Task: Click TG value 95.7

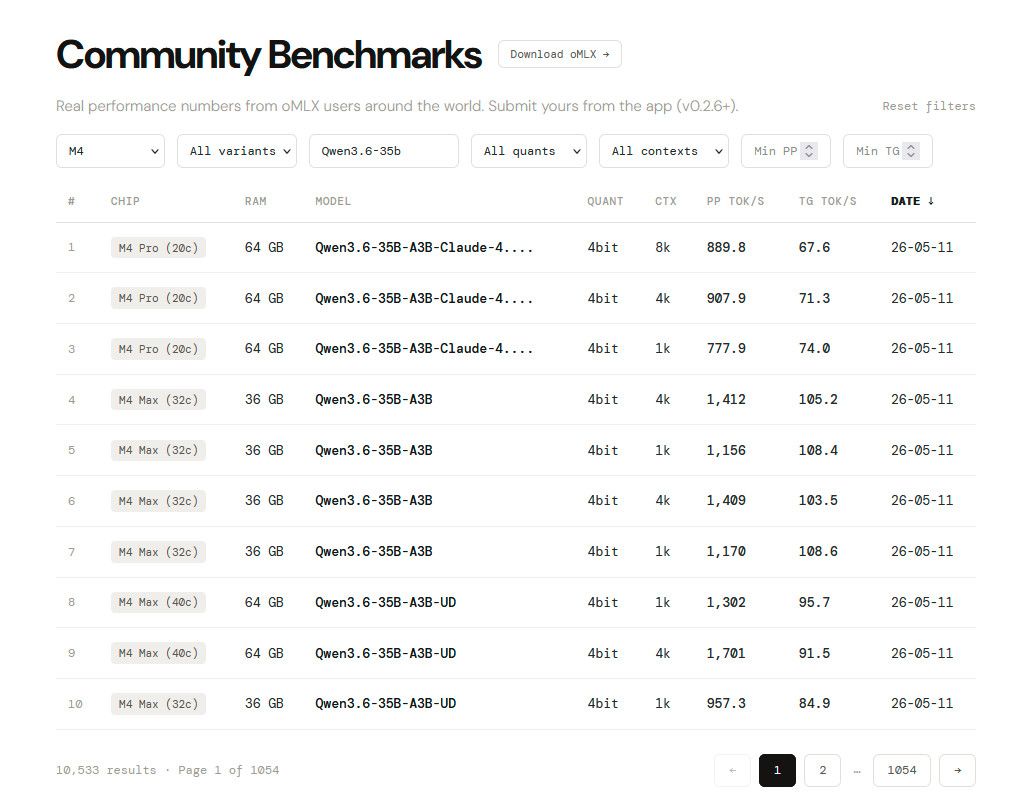Action: tap(814, 602)
